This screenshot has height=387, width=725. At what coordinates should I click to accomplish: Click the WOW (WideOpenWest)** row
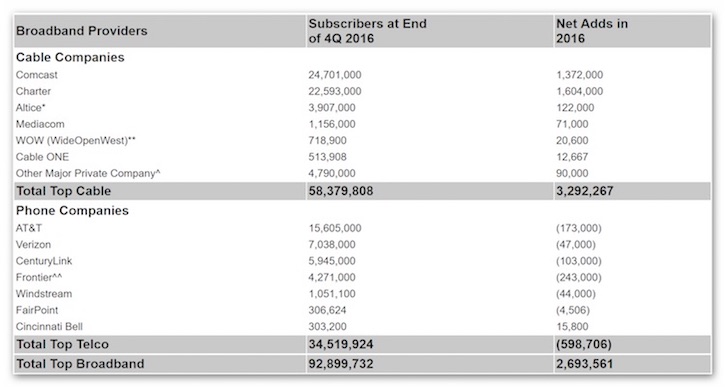pyautogui.click(x=362, y=141)
